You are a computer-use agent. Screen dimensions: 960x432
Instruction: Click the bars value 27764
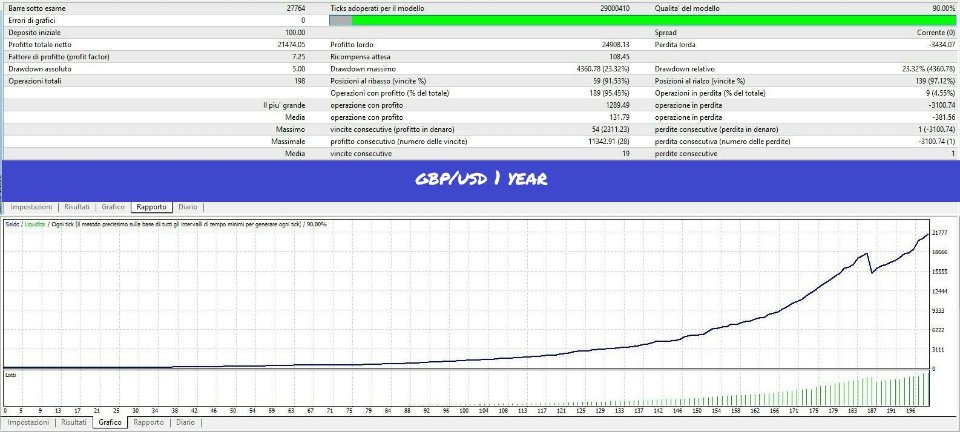pyautogui.click(x=295, y=9)
